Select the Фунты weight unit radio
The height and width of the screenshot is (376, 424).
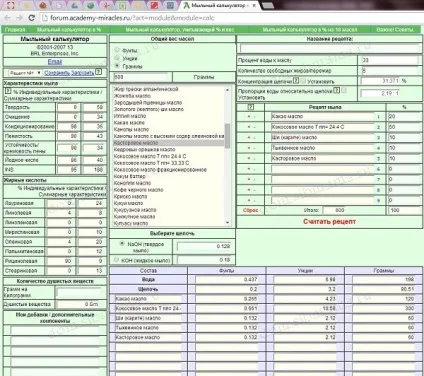point(117,50)
